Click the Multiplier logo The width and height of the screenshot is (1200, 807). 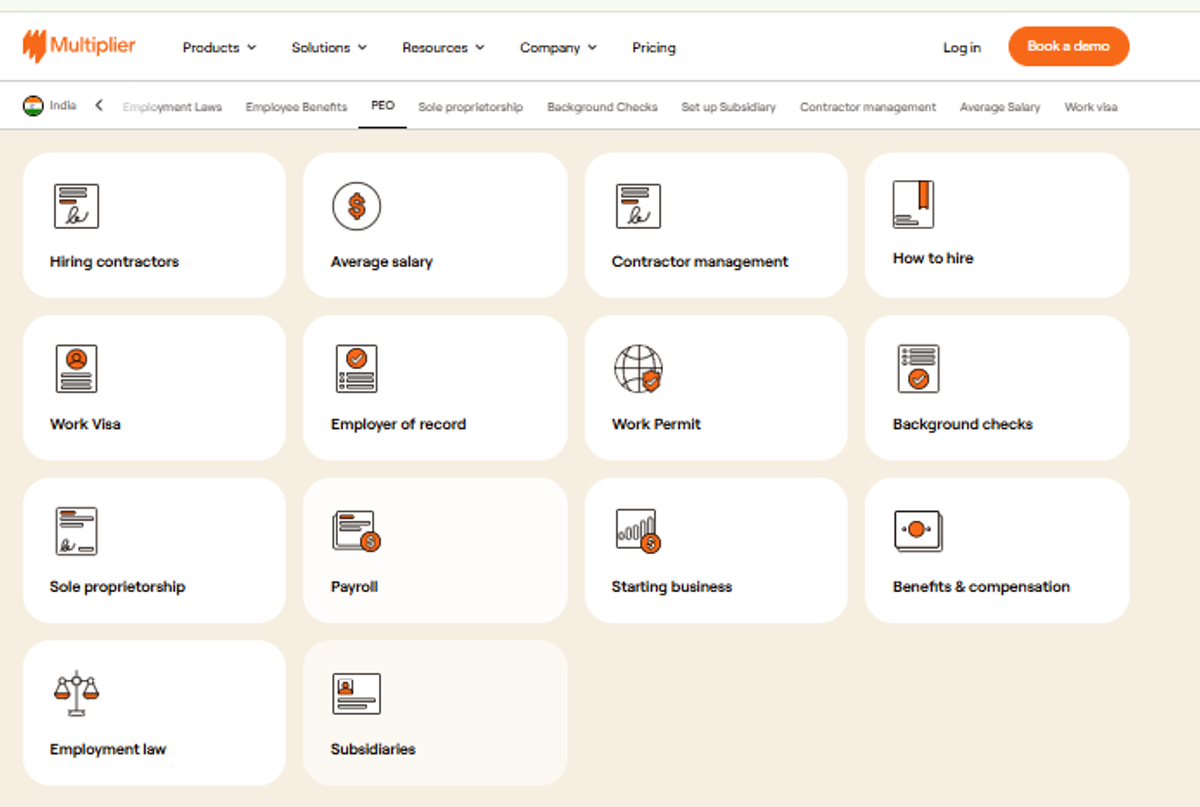pyautogui.click(x=79, y=46)
